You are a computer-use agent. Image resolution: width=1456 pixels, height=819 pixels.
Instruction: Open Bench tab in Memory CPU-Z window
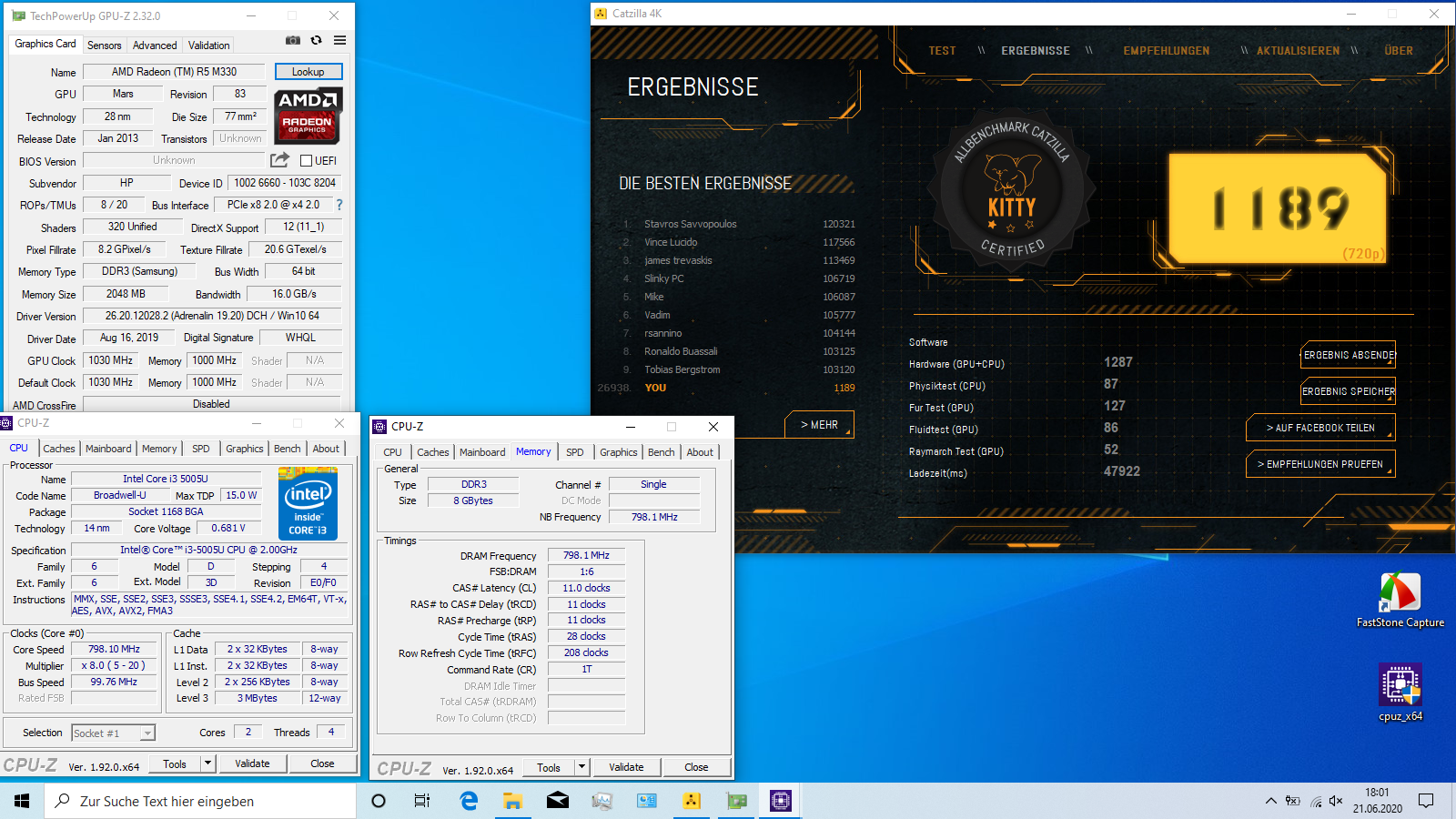click(x=661, y=452)
